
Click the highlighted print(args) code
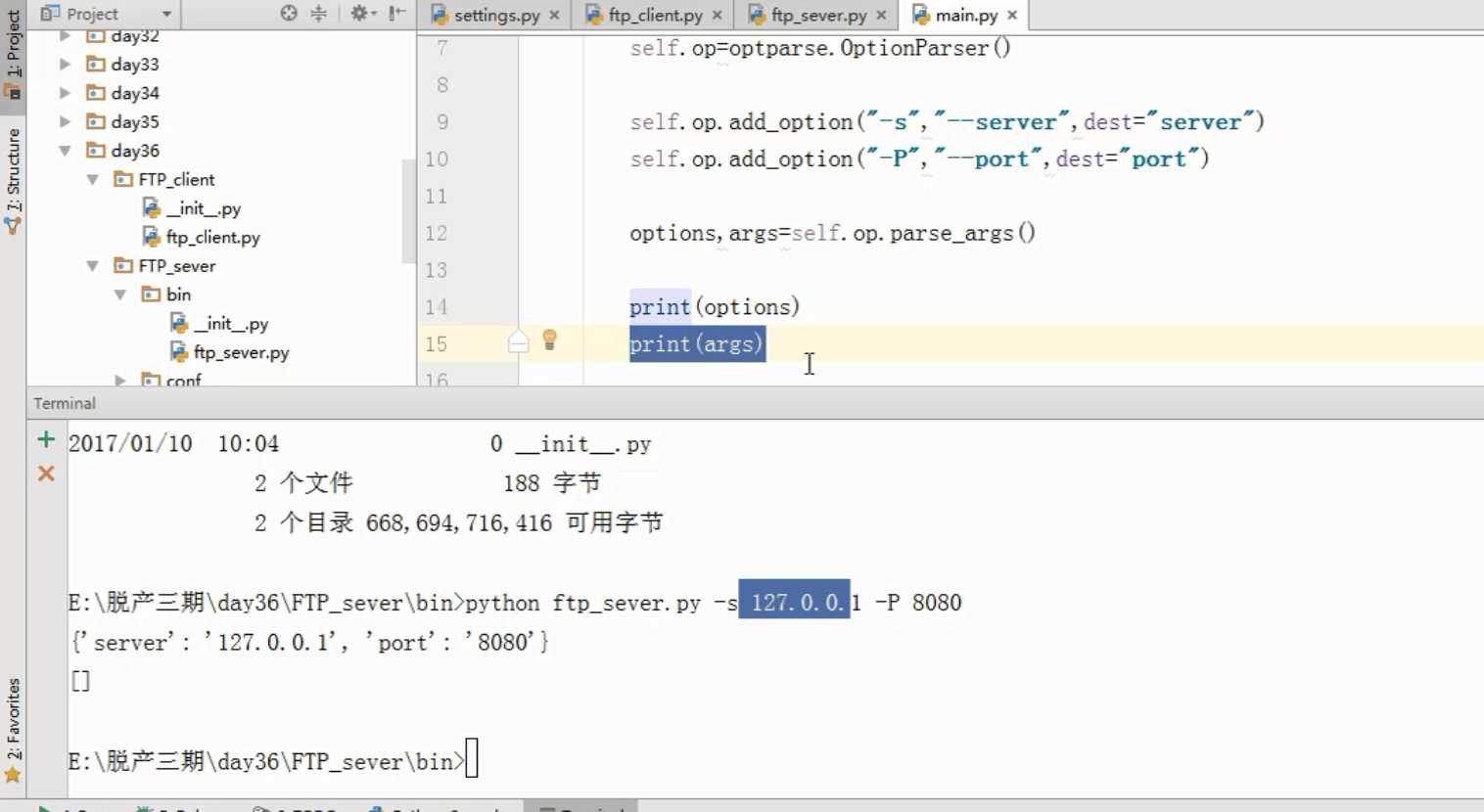pos(696,344)
